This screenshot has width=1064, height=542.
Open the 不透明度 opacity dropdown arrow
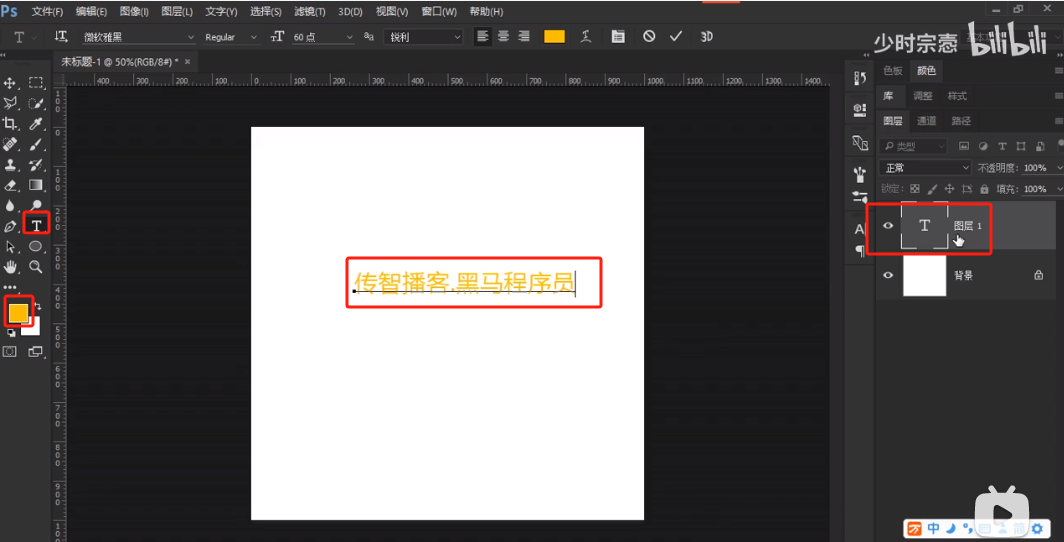[x=1057, y=168]
